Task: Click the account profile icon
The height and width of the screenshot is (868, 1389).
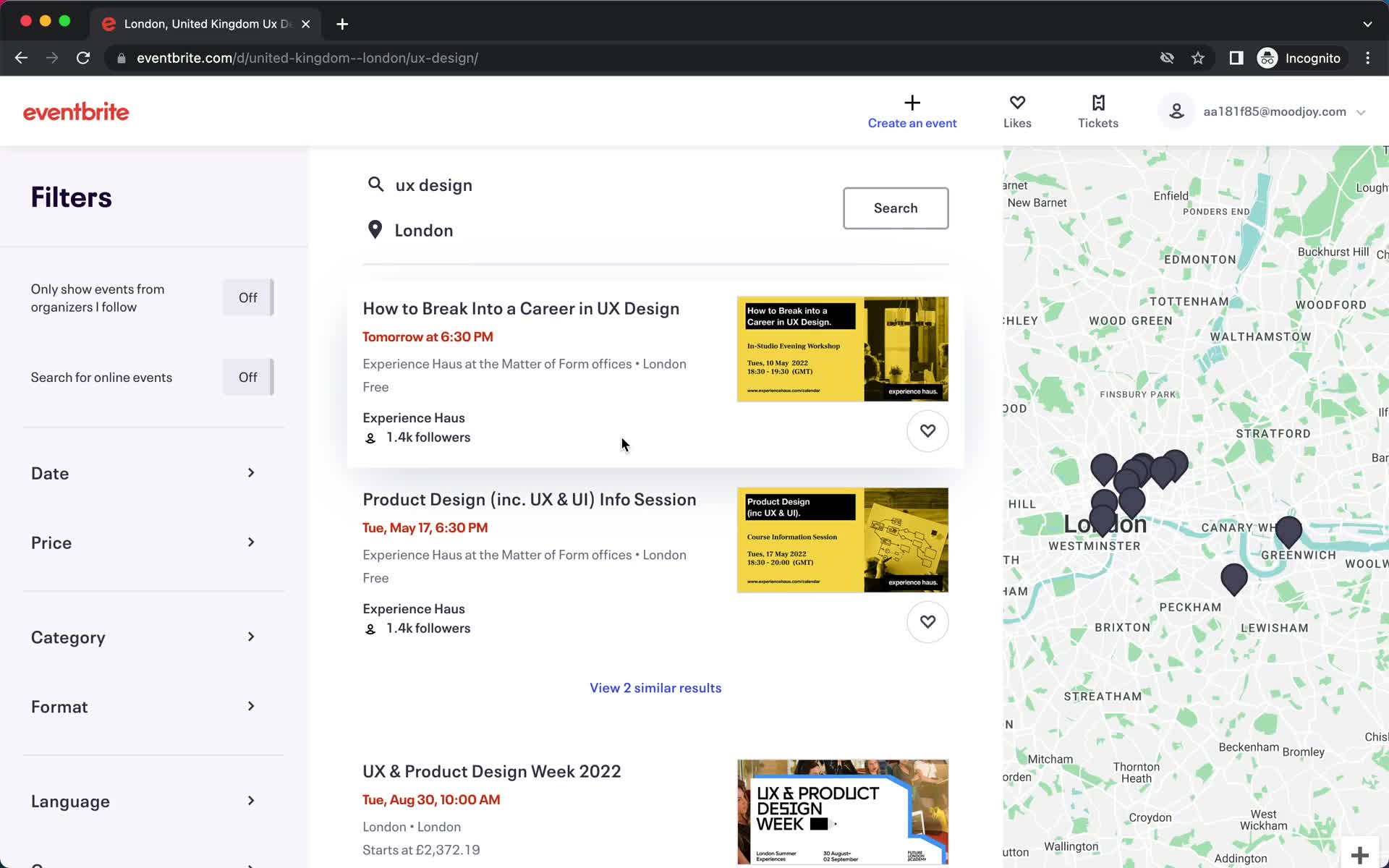Action: click(1176, 111)
